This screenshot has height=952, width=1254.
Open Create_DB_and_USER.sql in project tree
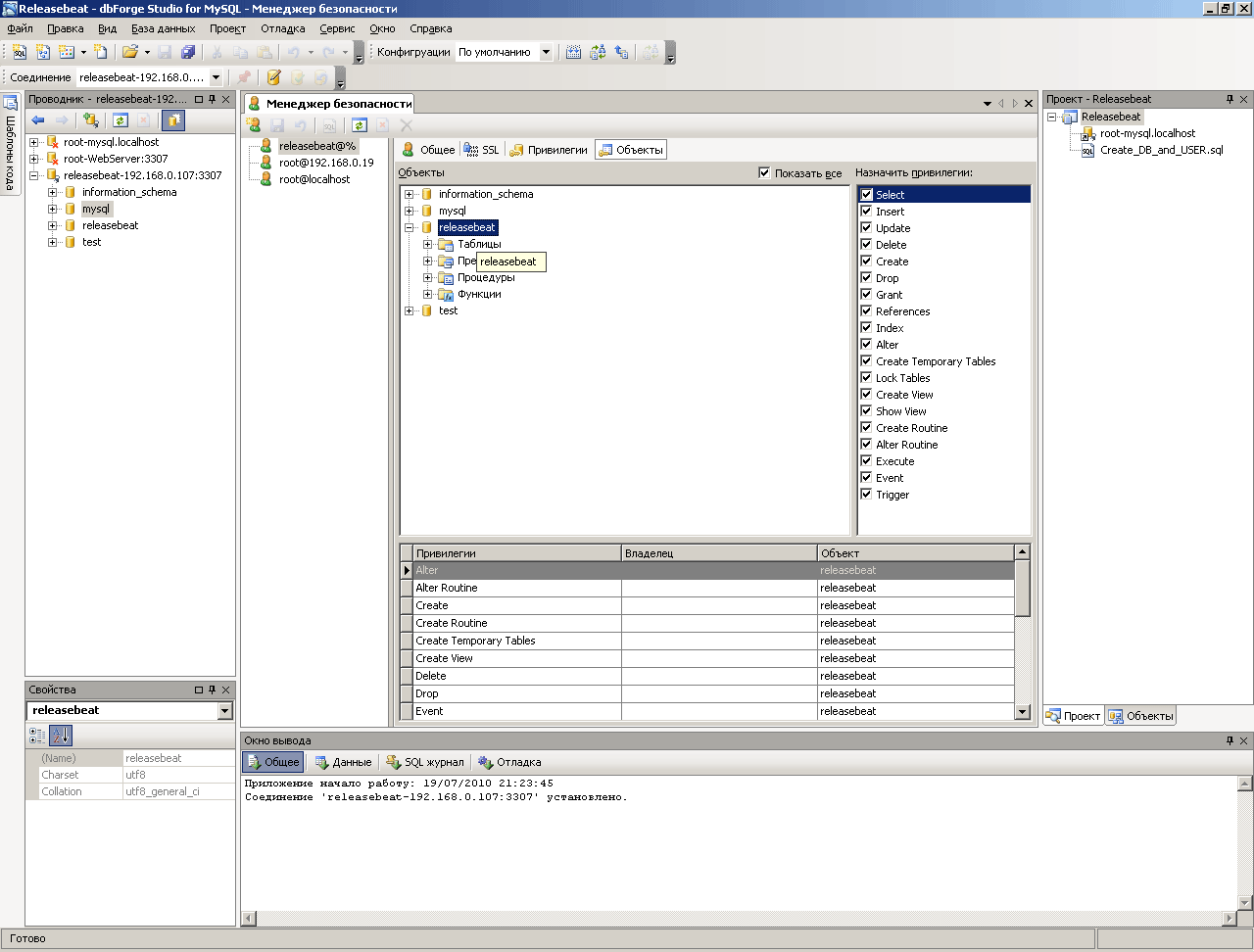point(1161,150)
